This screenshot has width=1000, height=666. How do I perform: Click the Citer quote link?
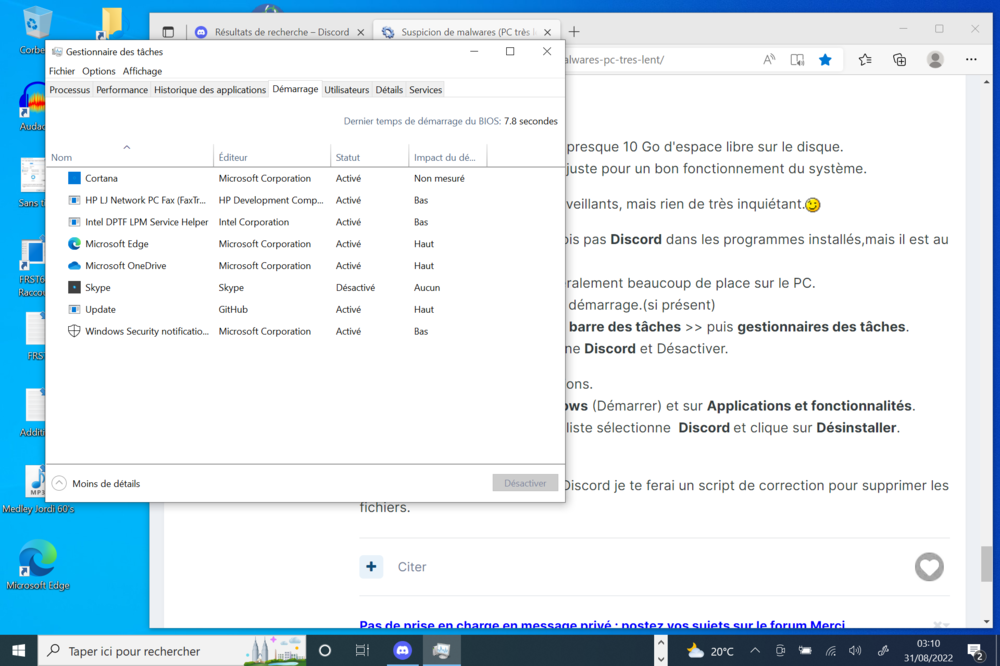point(412,567)
